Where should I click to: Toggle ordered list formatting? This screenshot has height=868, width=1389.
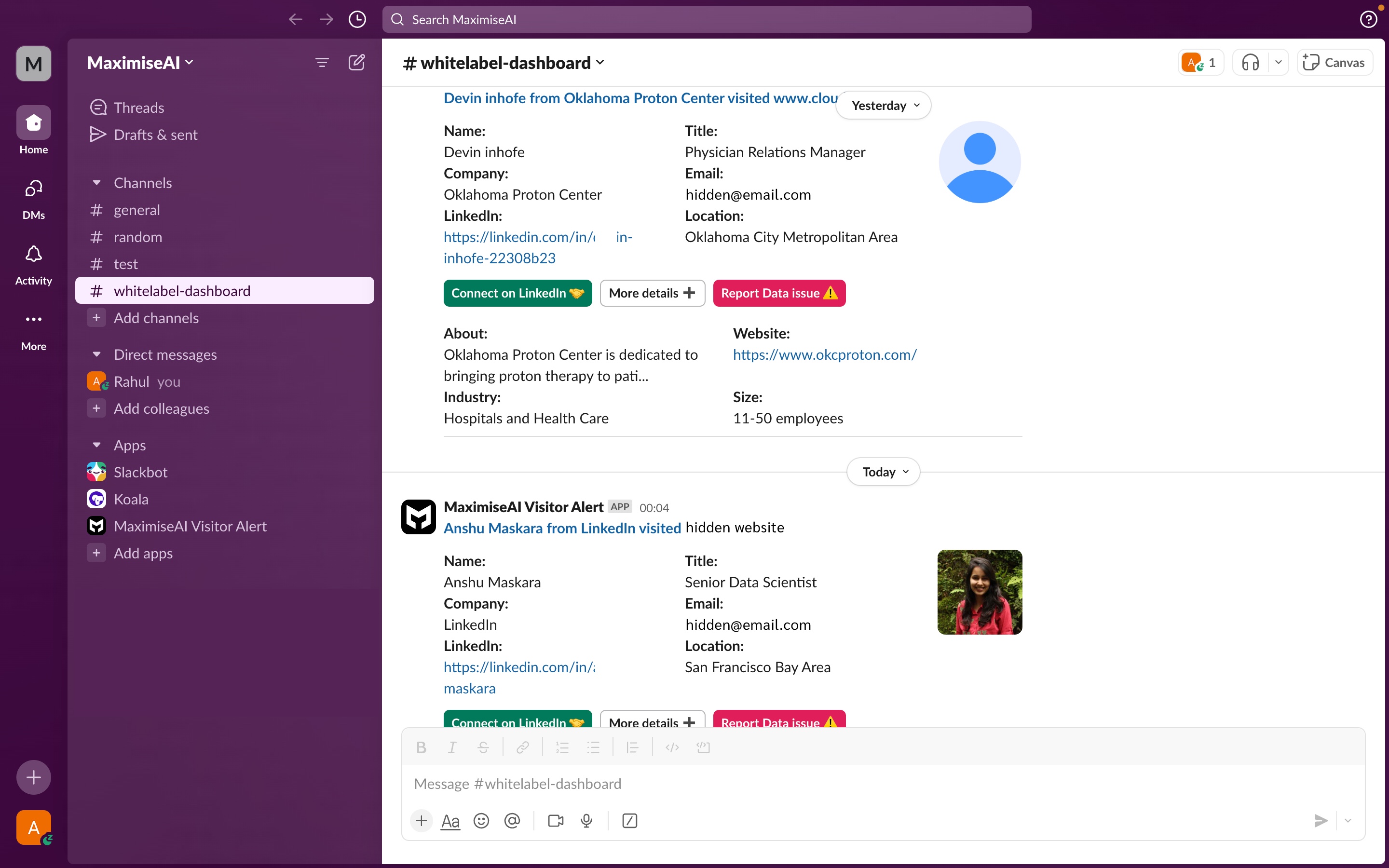562,747
